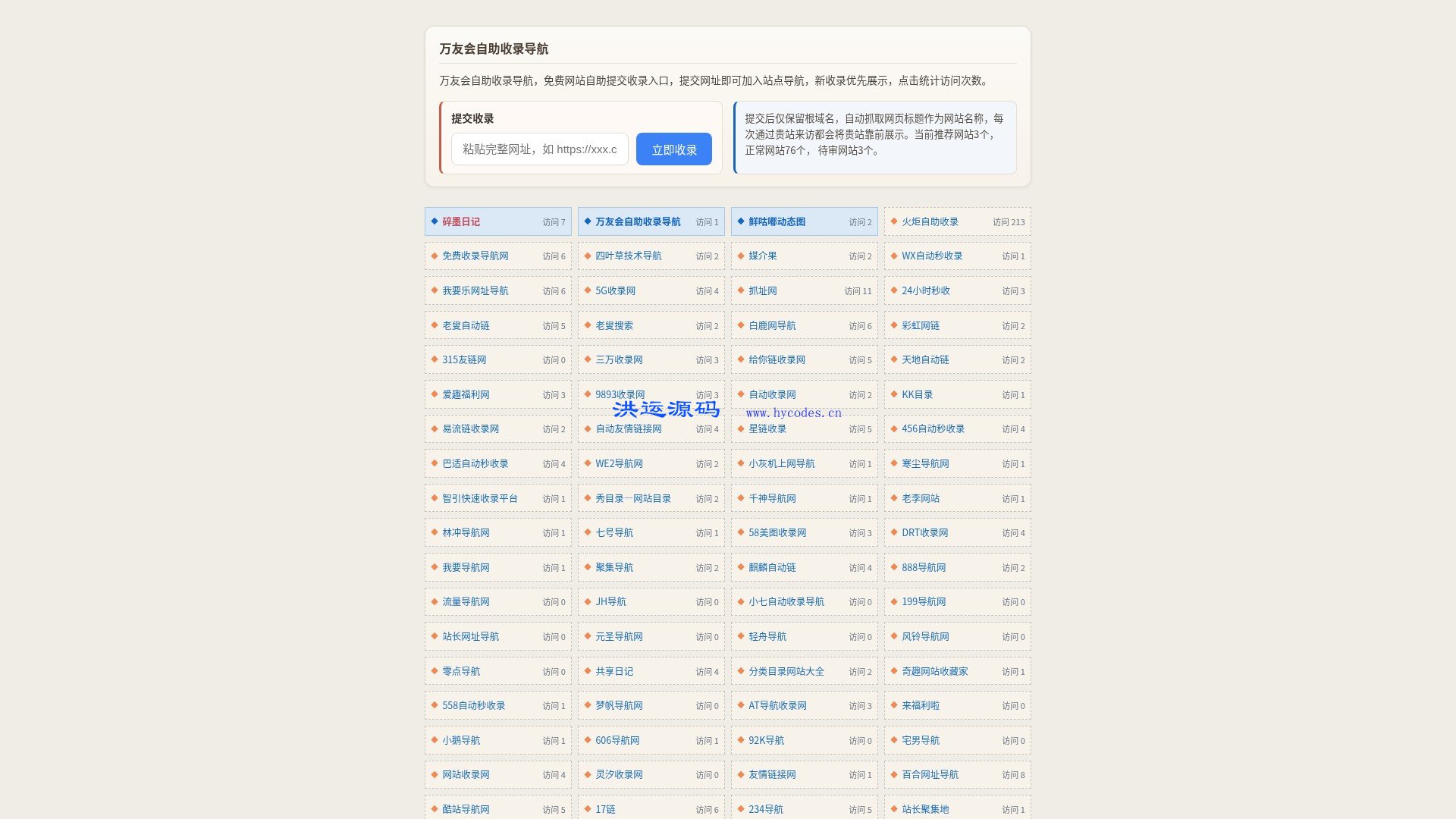Screen dimensions: 1456x819
Task: Focus the URL paste input field
Action: coord(539,149)
